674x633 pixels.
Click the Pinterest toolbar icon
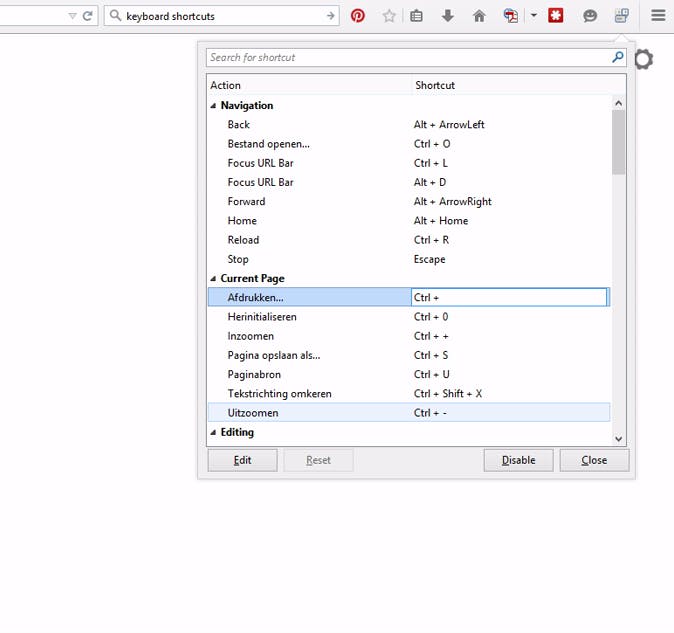[358, 16]
